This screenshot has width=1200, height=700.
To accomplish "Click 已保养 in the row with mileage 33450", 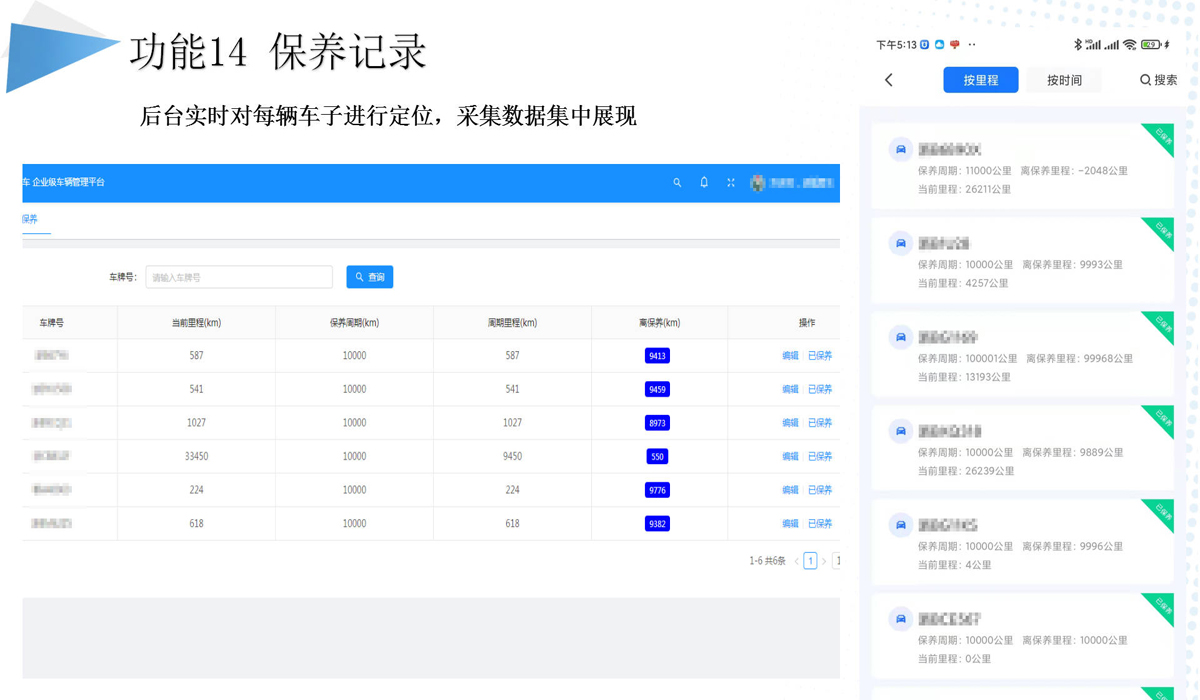I will click(x=820, y=457).
